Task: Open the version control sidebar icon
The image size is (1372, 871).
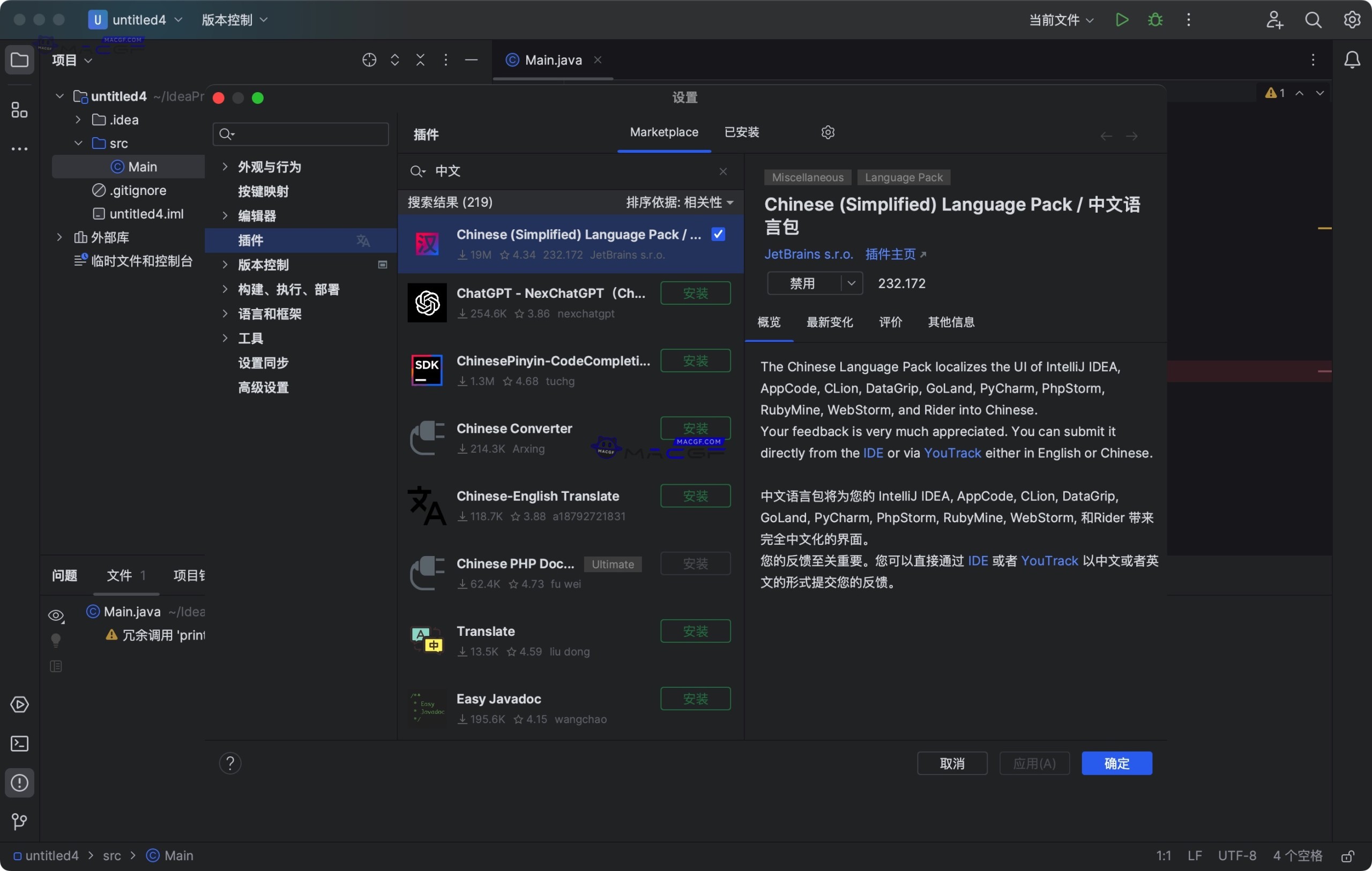Action: 19,821
